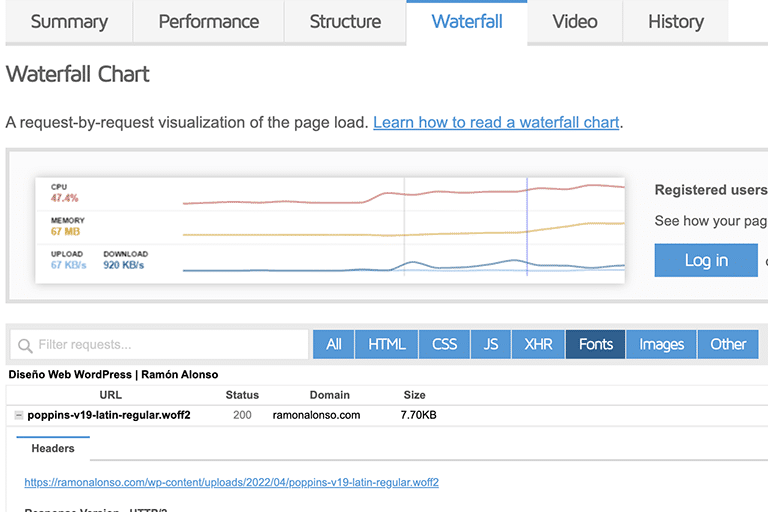Screen dimensions: 768x512
Task: Open the poppins woff2 full URL link
Action: [x=232, y=483]
